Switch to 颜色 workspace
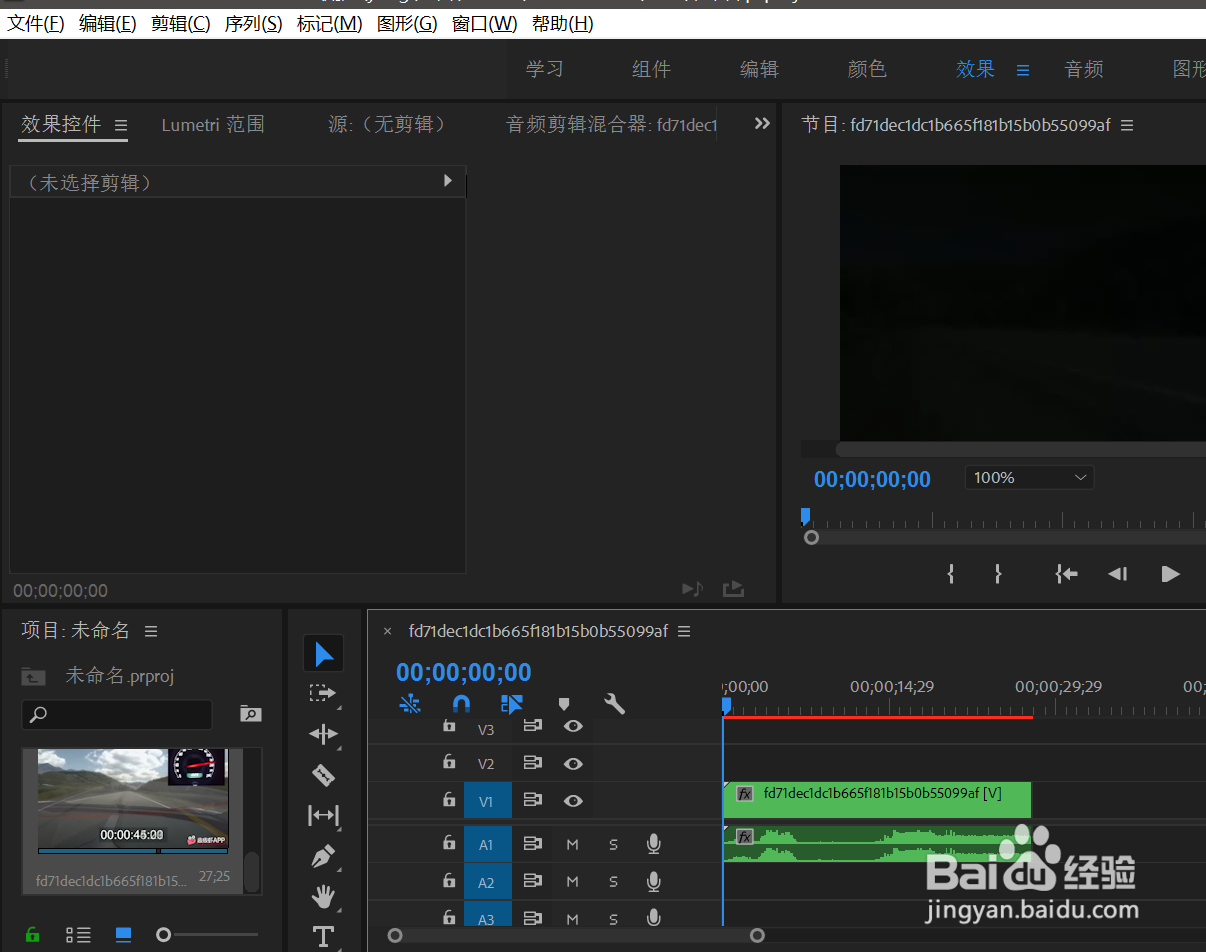Screen dimensions: 1206x952 867,69
